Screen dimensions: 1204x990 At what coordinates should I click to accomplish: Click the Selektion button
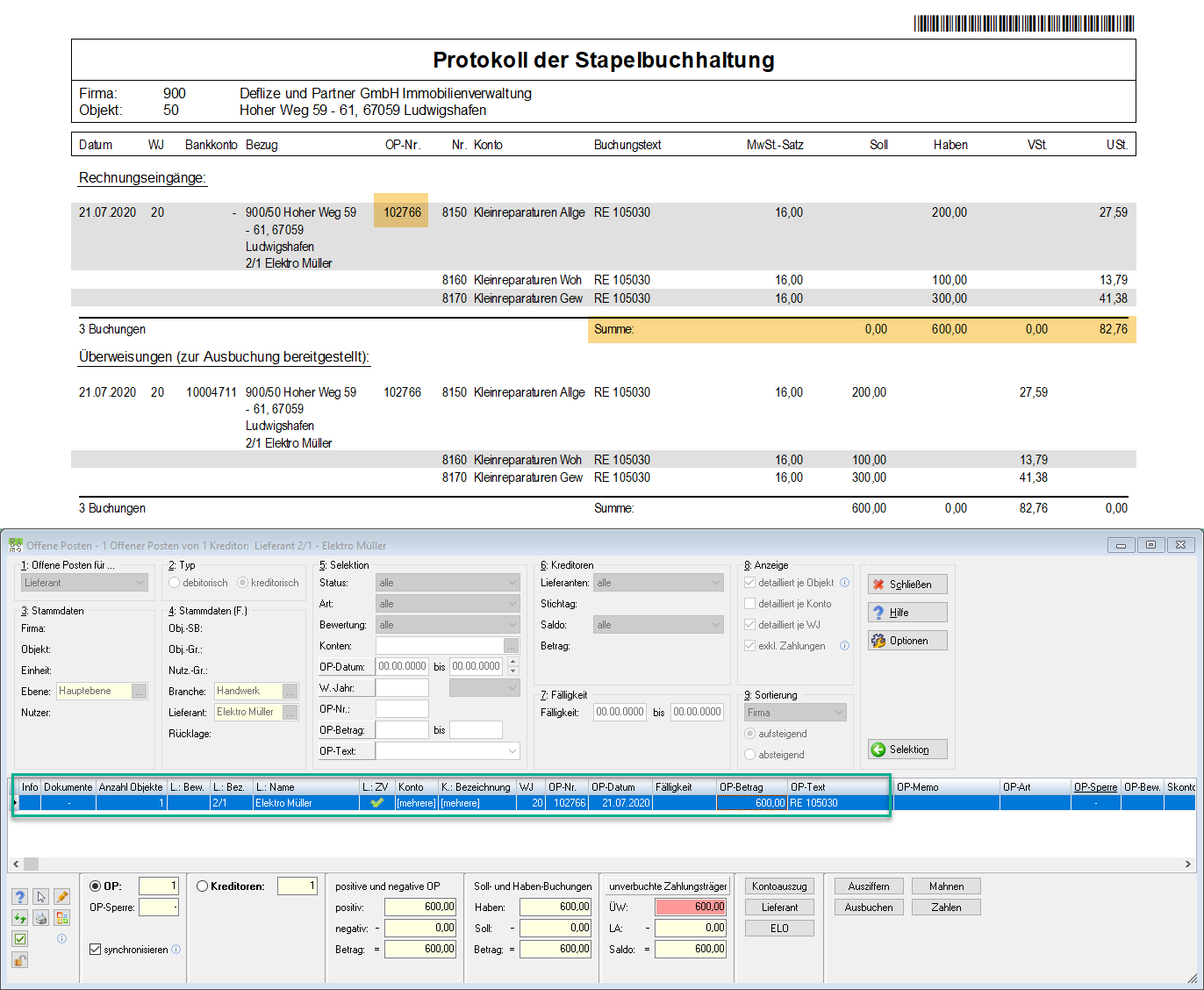(907, 750)
